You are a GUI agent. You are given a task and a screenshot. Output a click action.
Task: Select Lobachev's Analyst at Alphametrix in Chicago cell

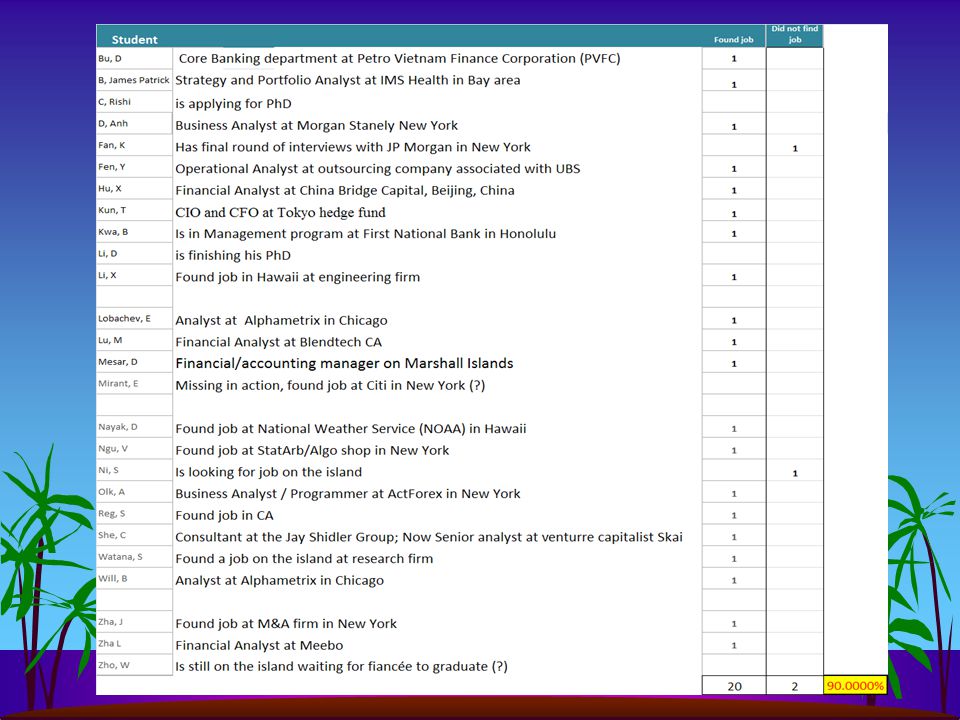pos(281,321)
